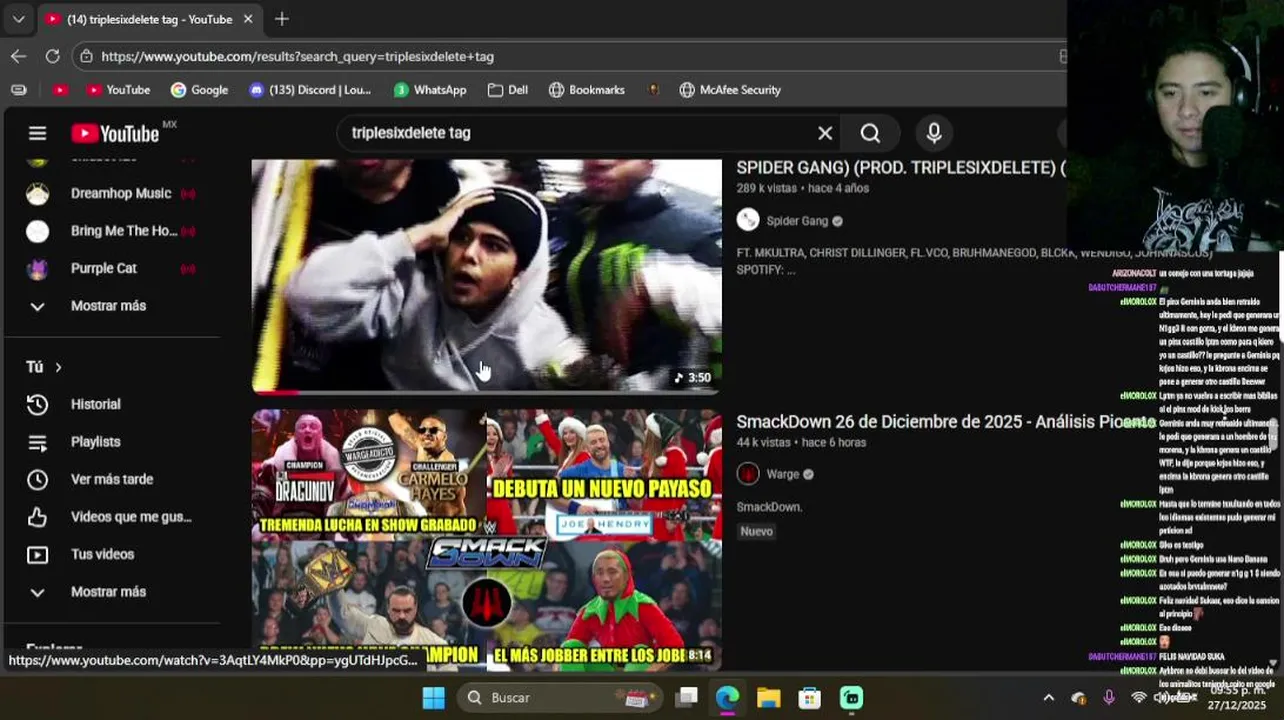Open the YouTube hamburger guide menu
1284x720 pixels.
pyautogui.click(x=37, y=133)
